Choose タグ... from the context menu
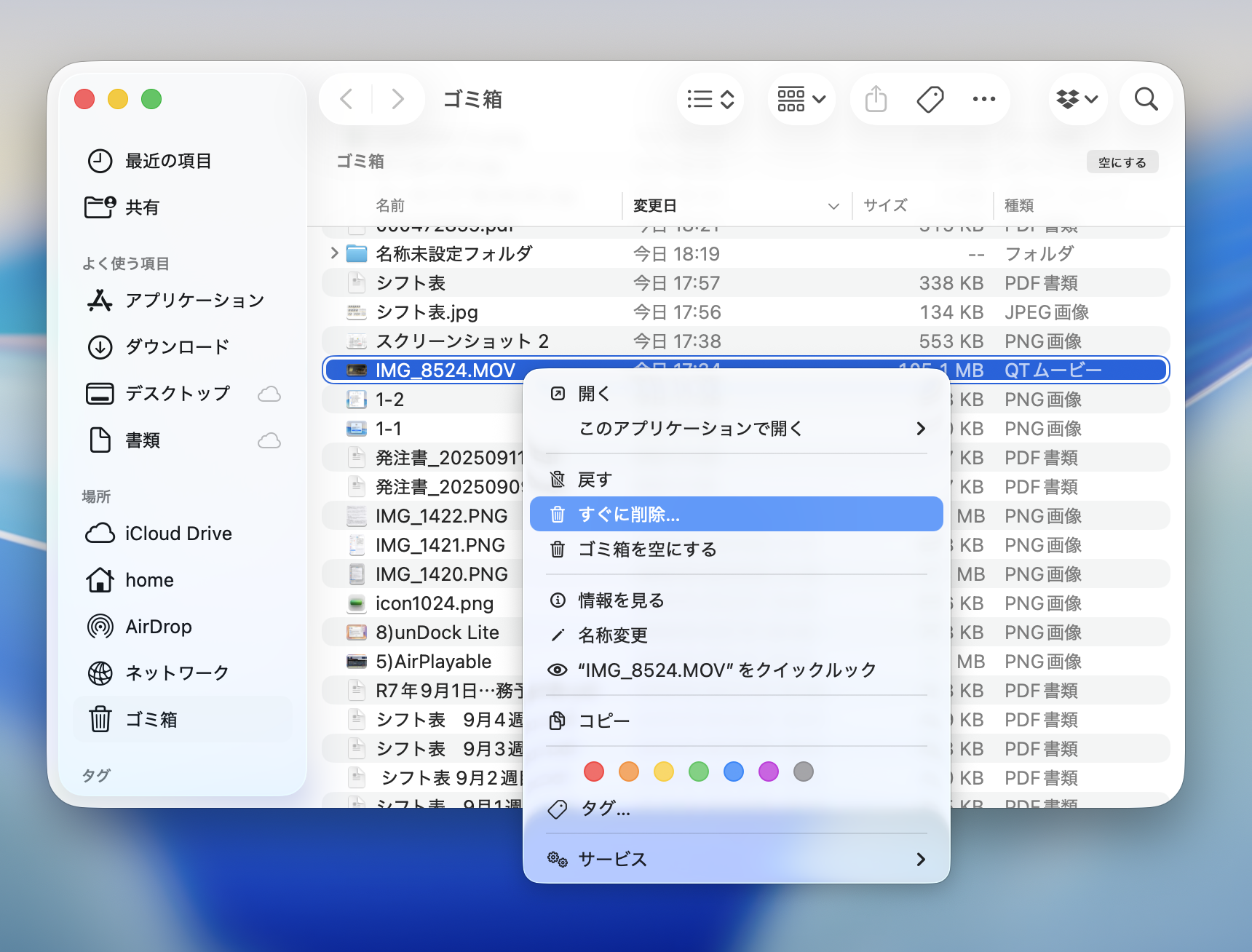Viewport: 1252px width, 952px height. [x=737, y=809]
